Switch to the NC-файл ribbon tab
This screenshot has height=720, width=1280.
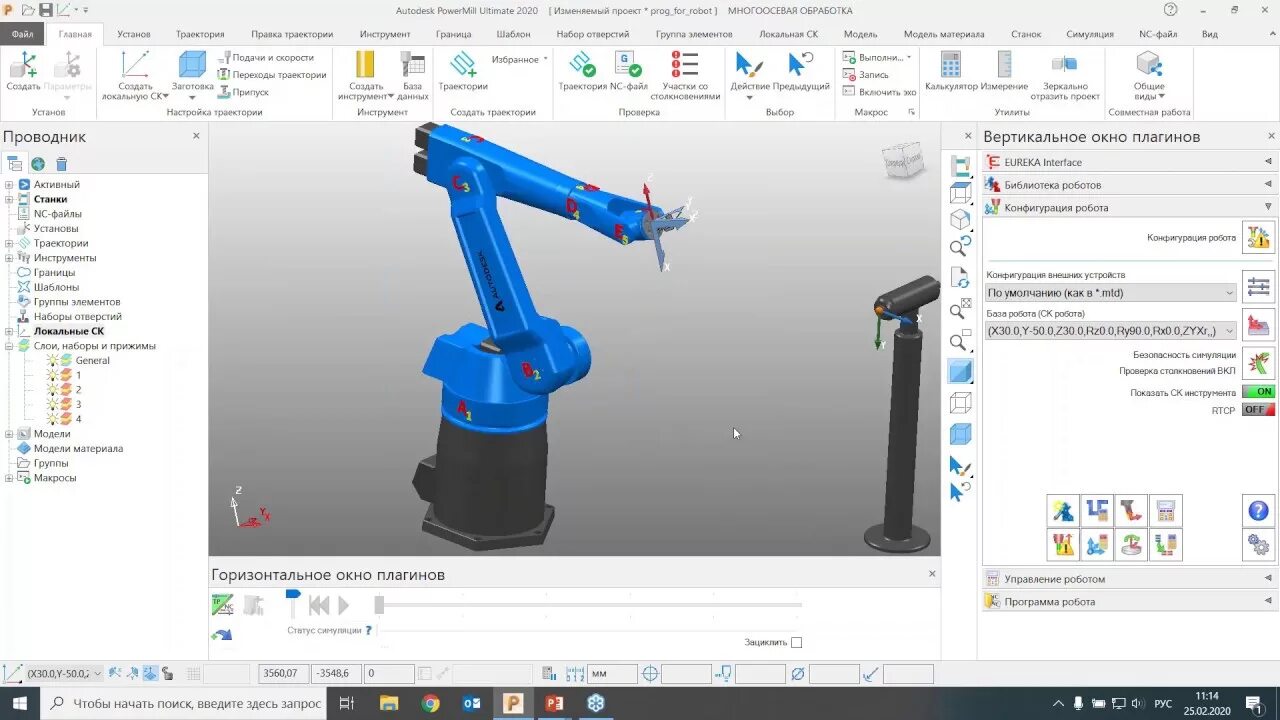tap(1158, 34)
